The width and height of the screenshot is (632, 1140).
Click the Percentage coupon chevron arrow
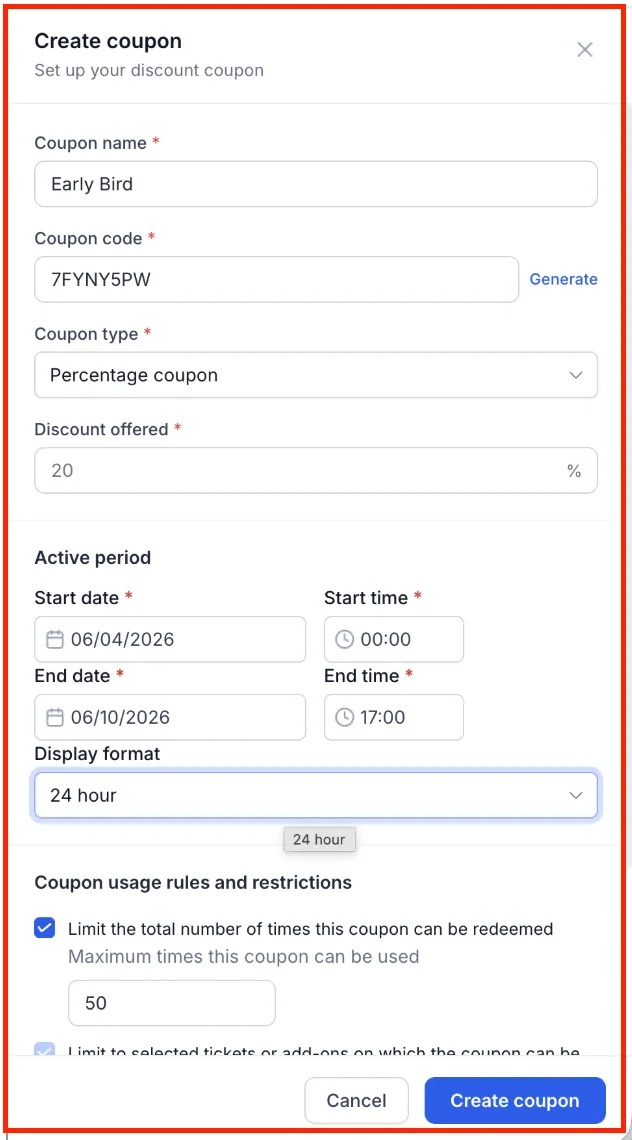[x=576, y=375]
